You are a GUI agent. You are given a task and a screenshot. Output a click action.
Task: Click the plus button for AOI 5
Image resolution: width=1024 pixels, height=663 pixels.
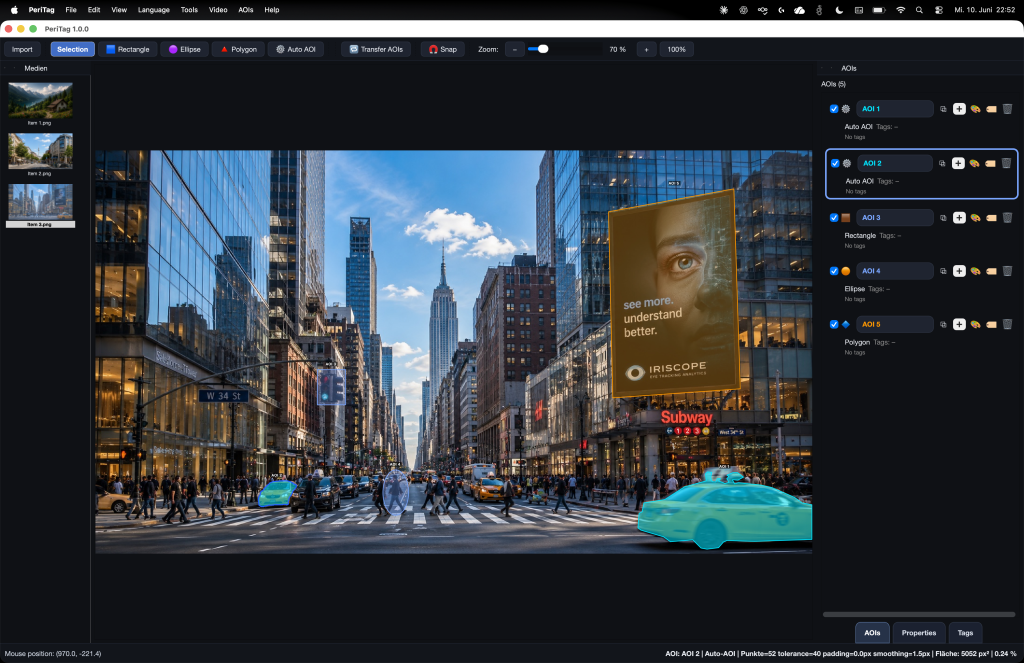pos(959,325)
